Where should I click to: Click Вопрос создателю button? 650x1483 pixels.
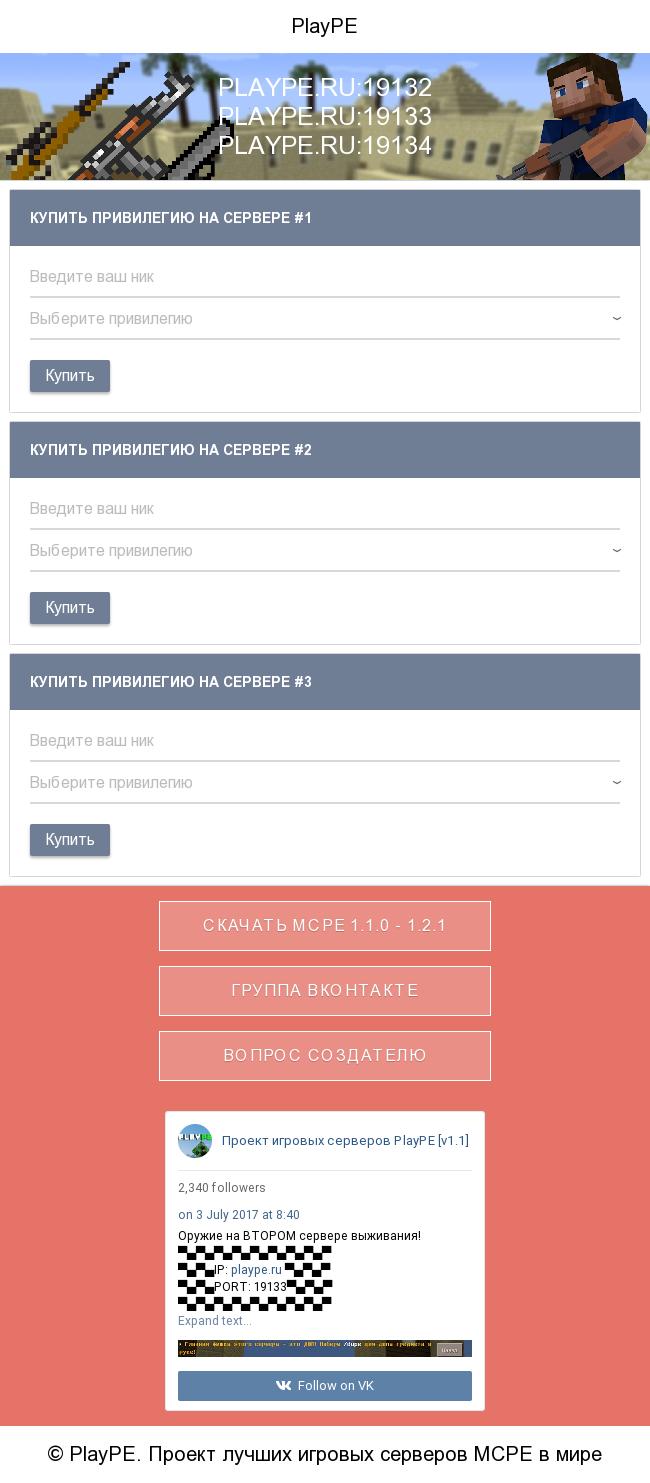click(x=325, y=1056)
